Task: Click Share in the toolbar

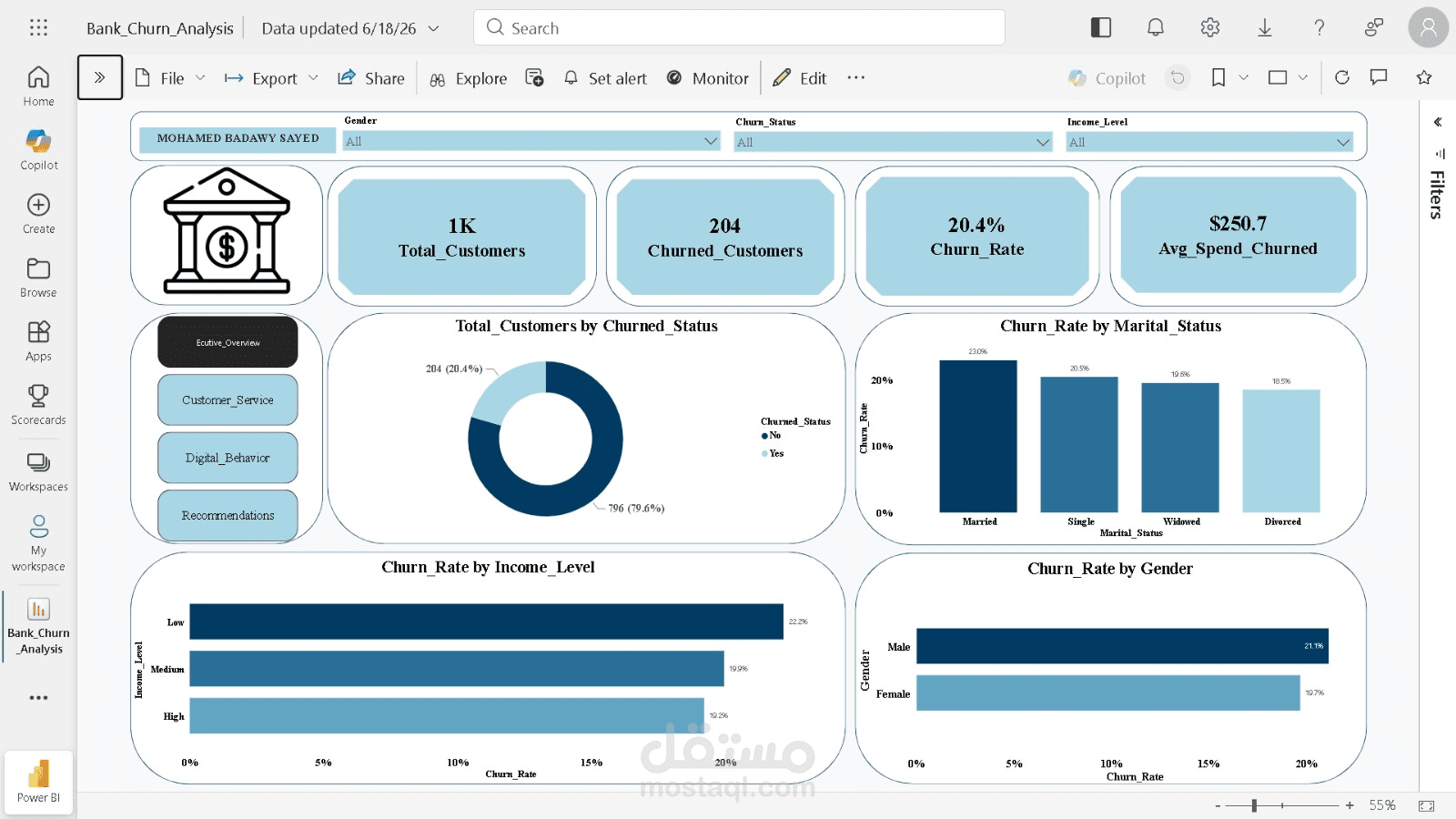Action: [x=371, y=78]
